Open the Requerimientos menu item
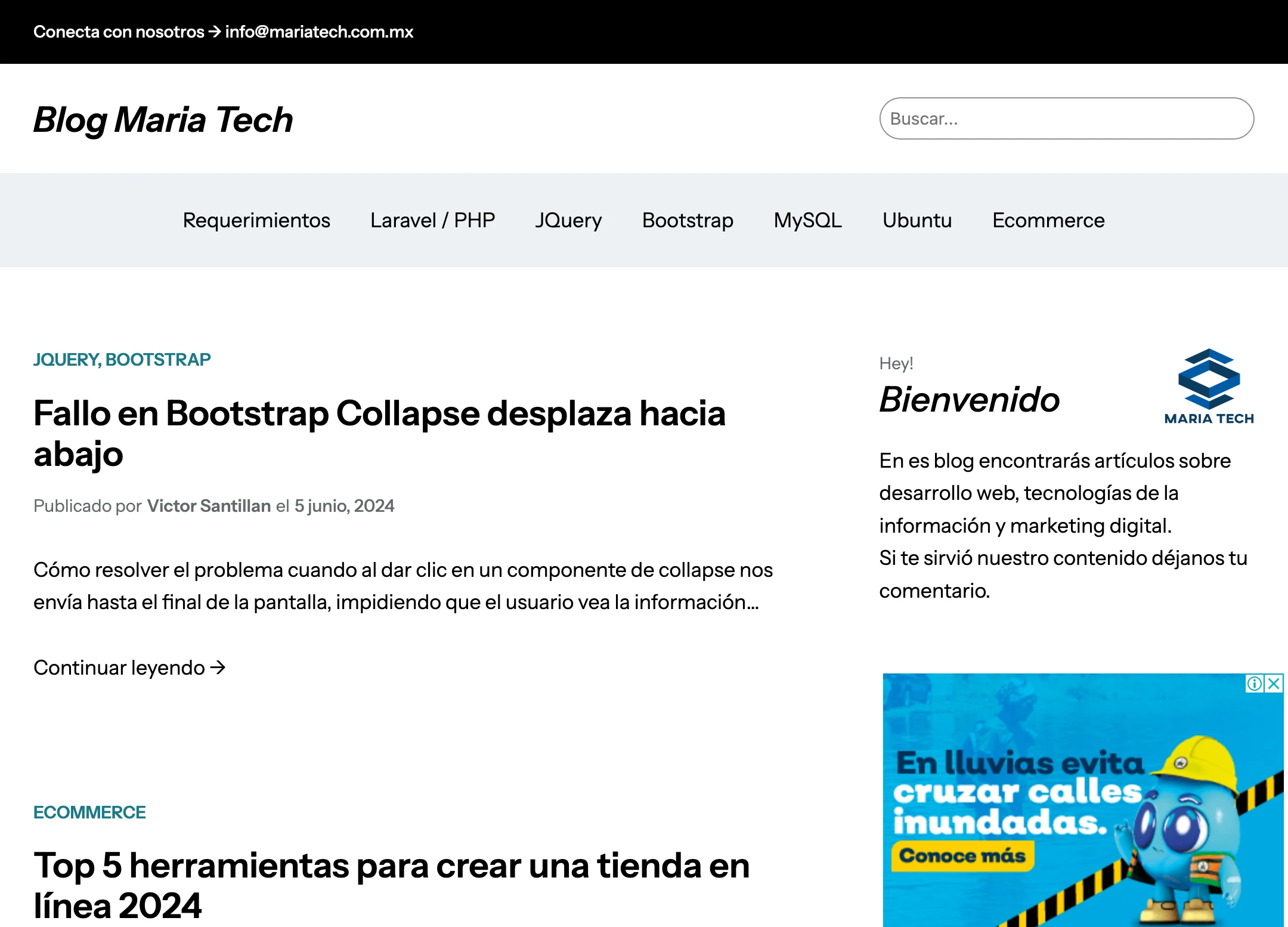Screen dimensions: 1288x927 tap(256, 220)
